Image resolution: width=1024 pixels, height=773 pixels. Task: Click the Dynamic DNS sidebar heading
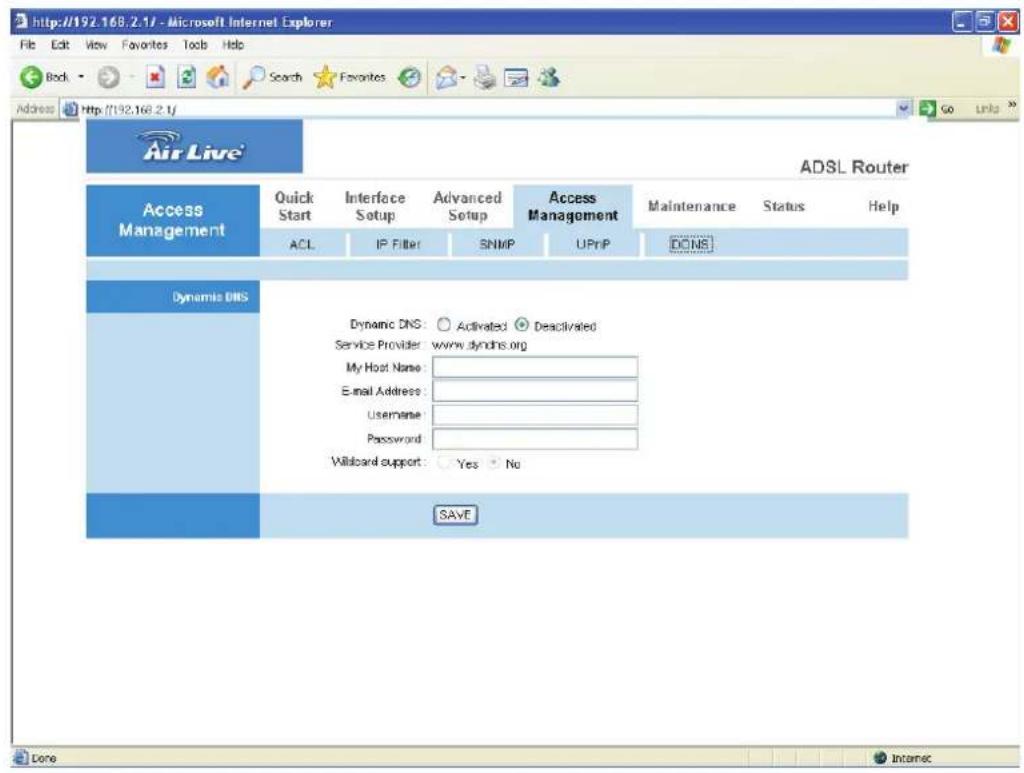pyautogui.click(x=210, y=297)
